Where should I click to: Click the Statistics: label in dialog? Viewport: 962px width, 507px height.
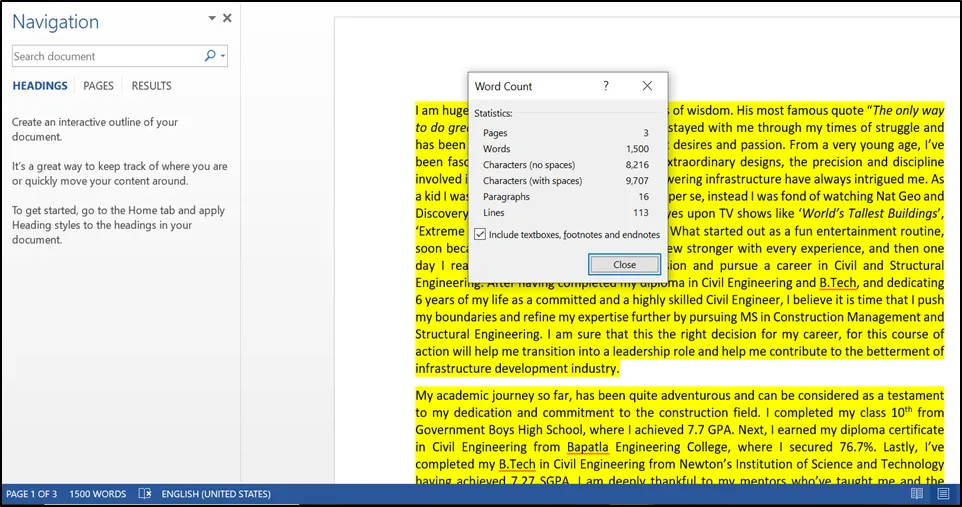click(493, 114)
